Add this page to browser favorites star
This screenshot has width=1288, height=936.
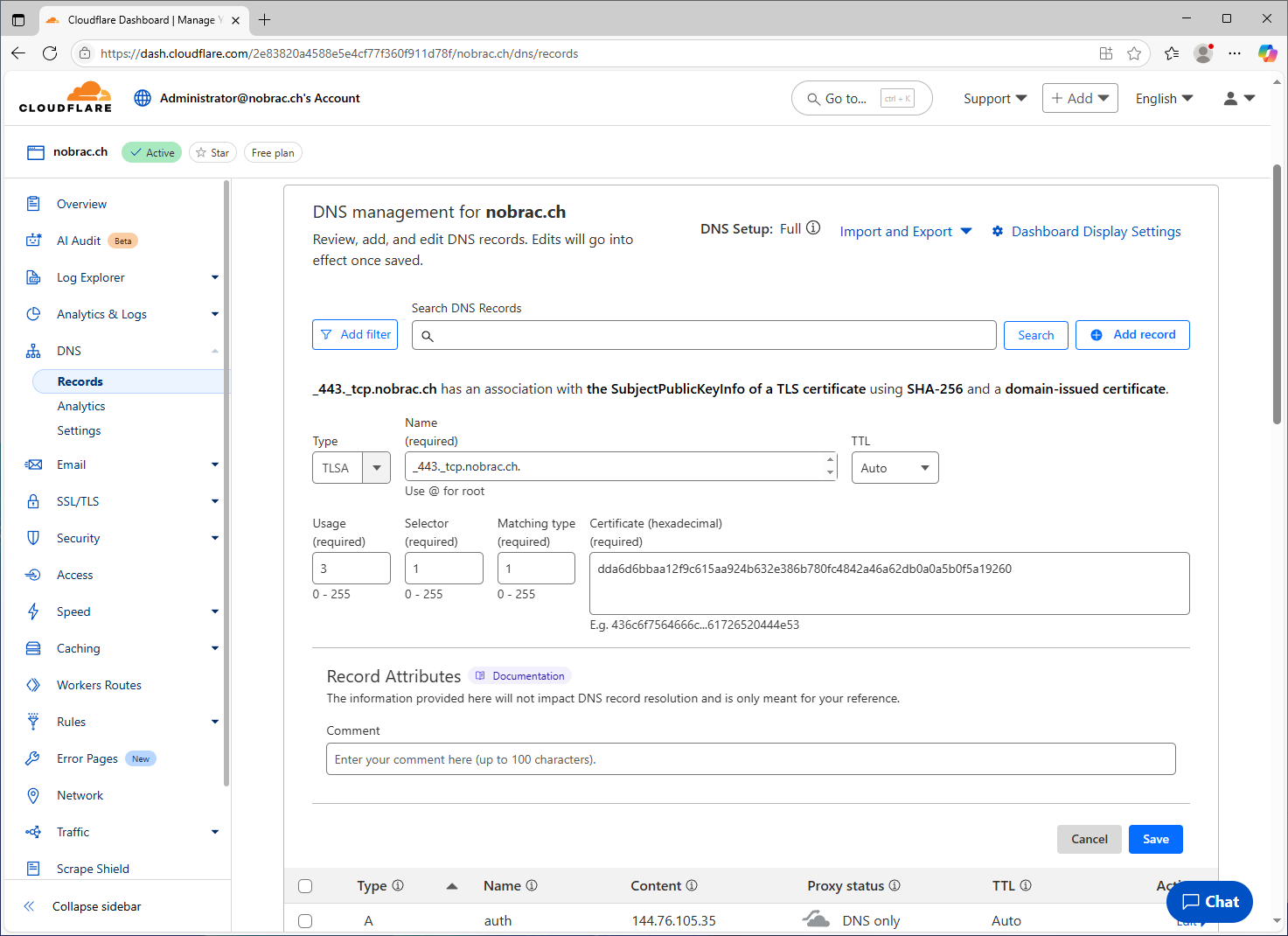click(x=1134, y=53)
